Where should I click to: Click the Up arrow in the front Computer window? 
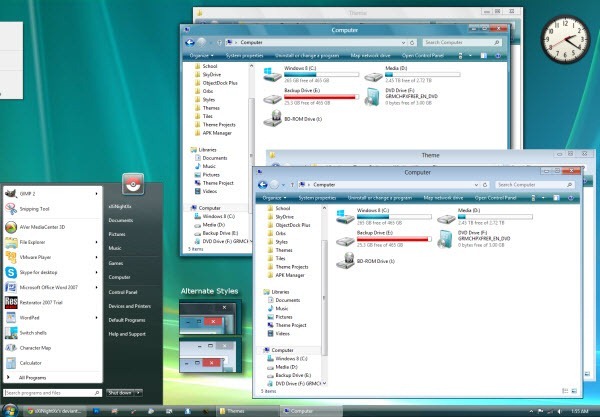(x=292, y=185)
